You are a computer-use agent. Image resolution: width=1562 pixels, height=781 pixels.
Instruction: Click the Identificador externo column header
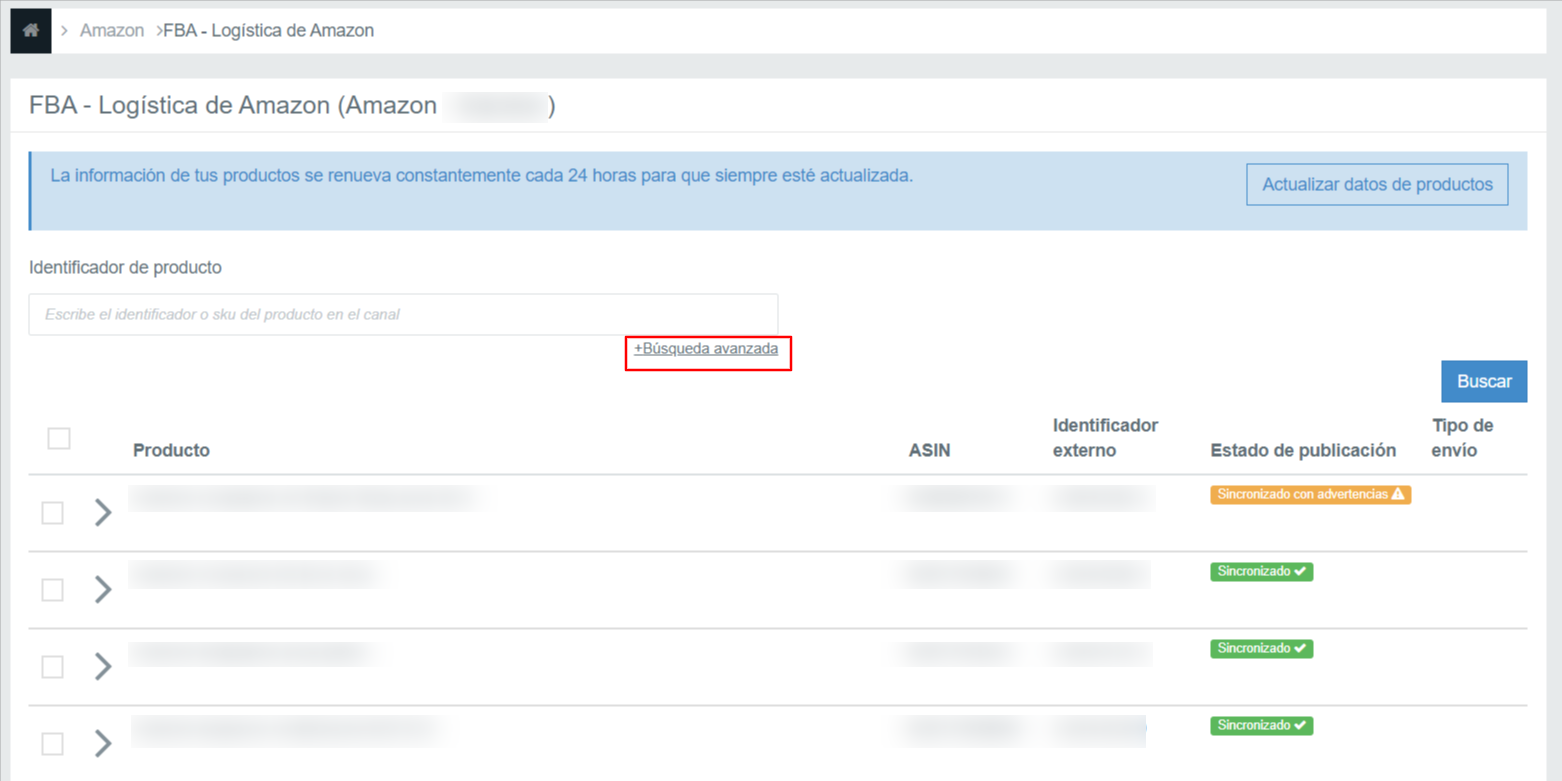[x=1105, y=438]
